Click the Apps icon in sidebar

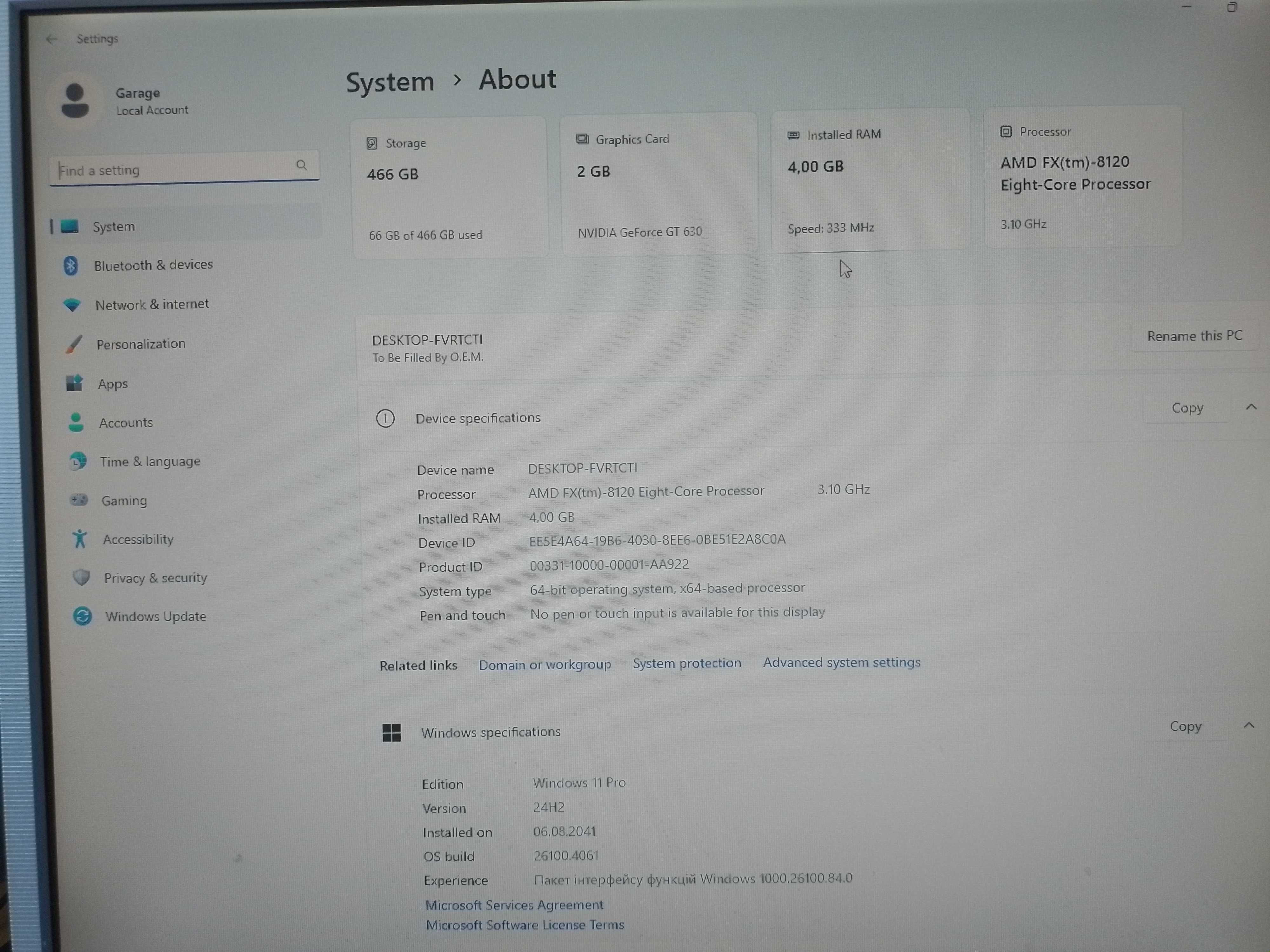click(x=75, y=383)
